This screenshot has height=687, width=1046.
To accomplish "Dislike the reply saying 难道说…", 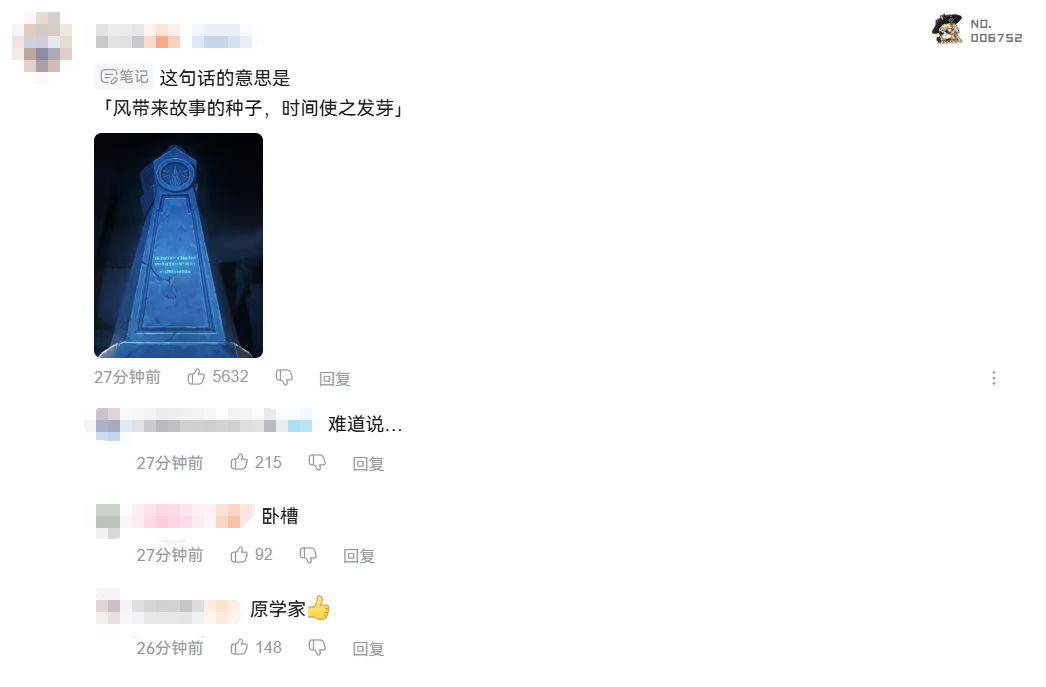I will click(x=317, y=462).
